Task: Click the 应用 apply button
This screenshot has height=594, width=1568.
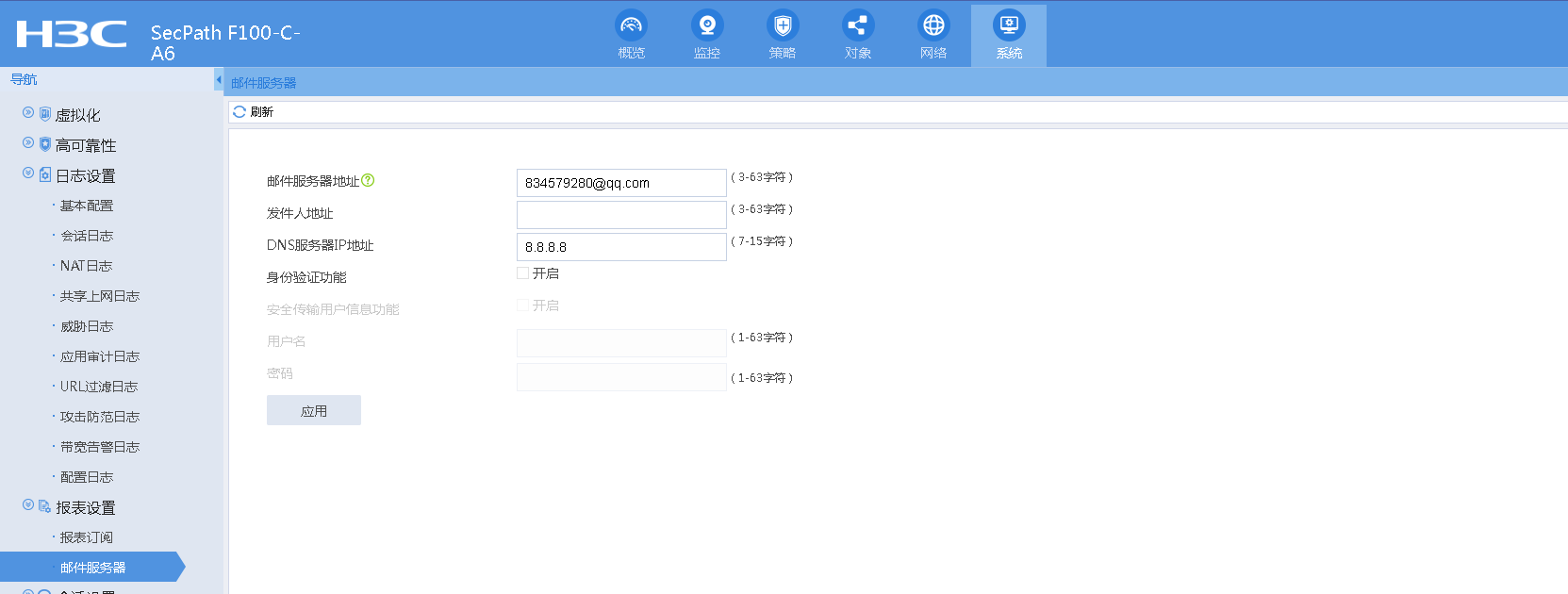Action: tap(314, 410)
